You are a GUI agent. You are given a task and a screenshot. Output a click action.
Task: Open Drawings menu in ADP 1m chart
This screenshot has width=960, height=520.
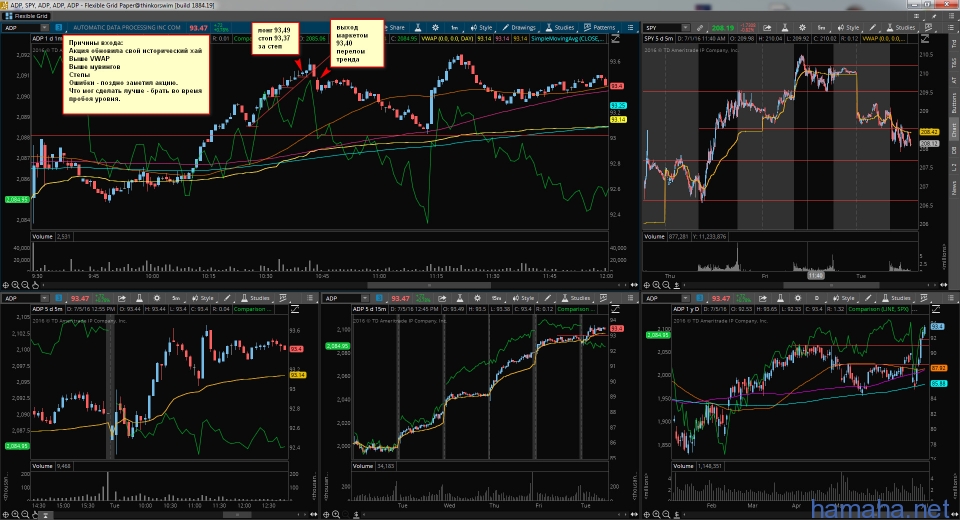[x=519, y=28]
